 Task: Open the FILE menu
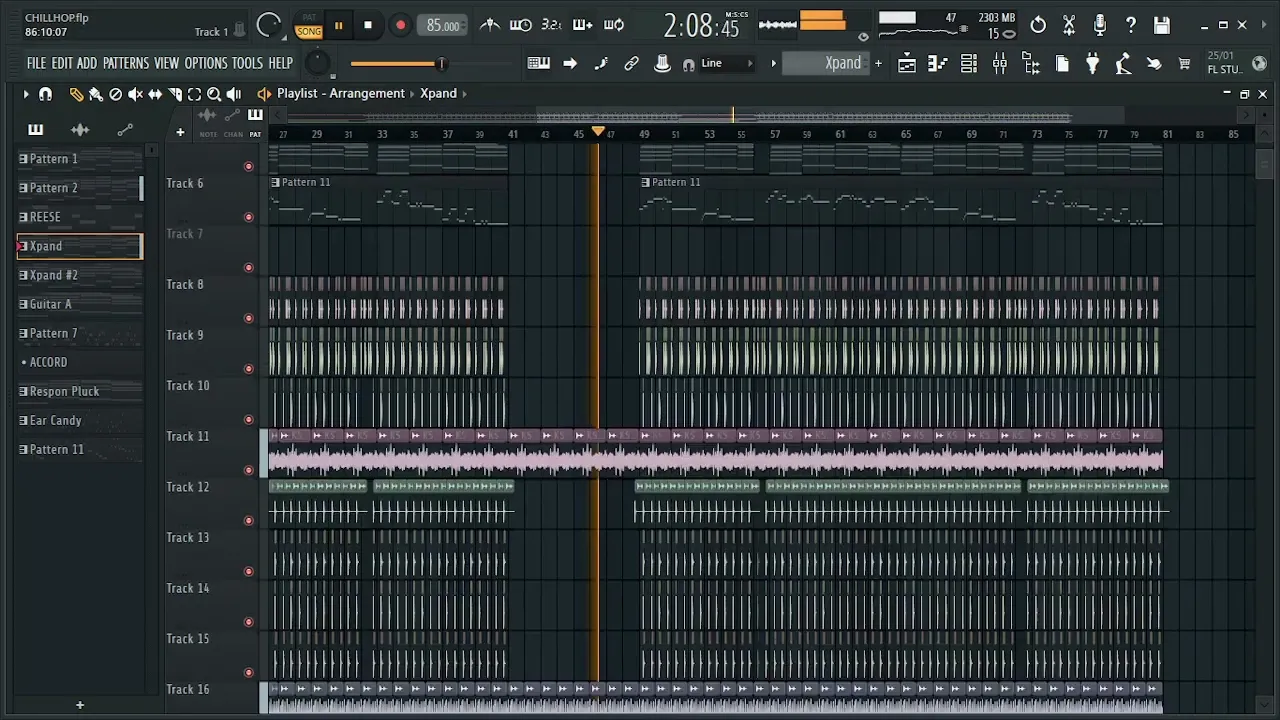[x=36, y=63]
